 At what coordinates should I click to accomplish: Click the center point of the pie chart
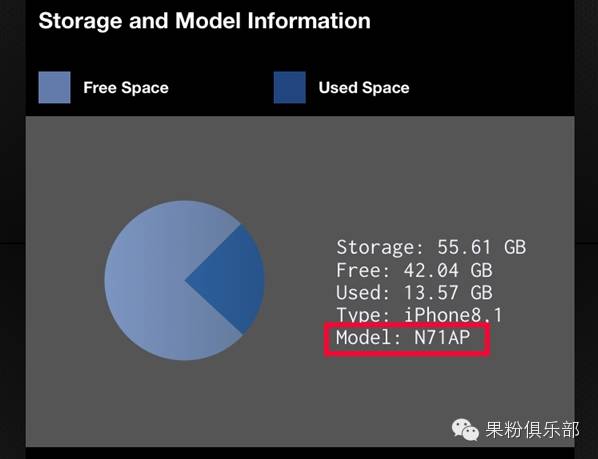(x=185, y=280)
